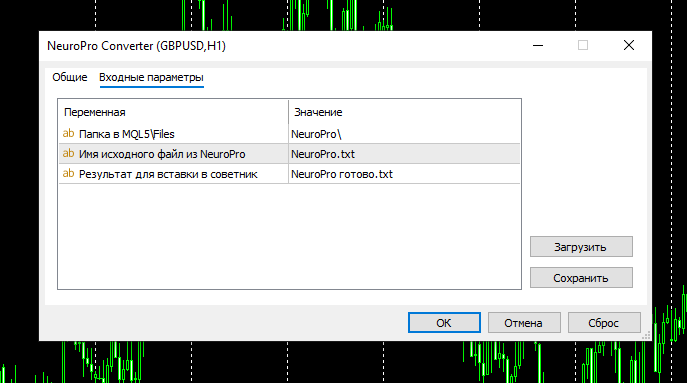The width and height of the screenshot is (687, 383).
Task: Edit the NeuroPro.txt value cell
Action: 404,154
